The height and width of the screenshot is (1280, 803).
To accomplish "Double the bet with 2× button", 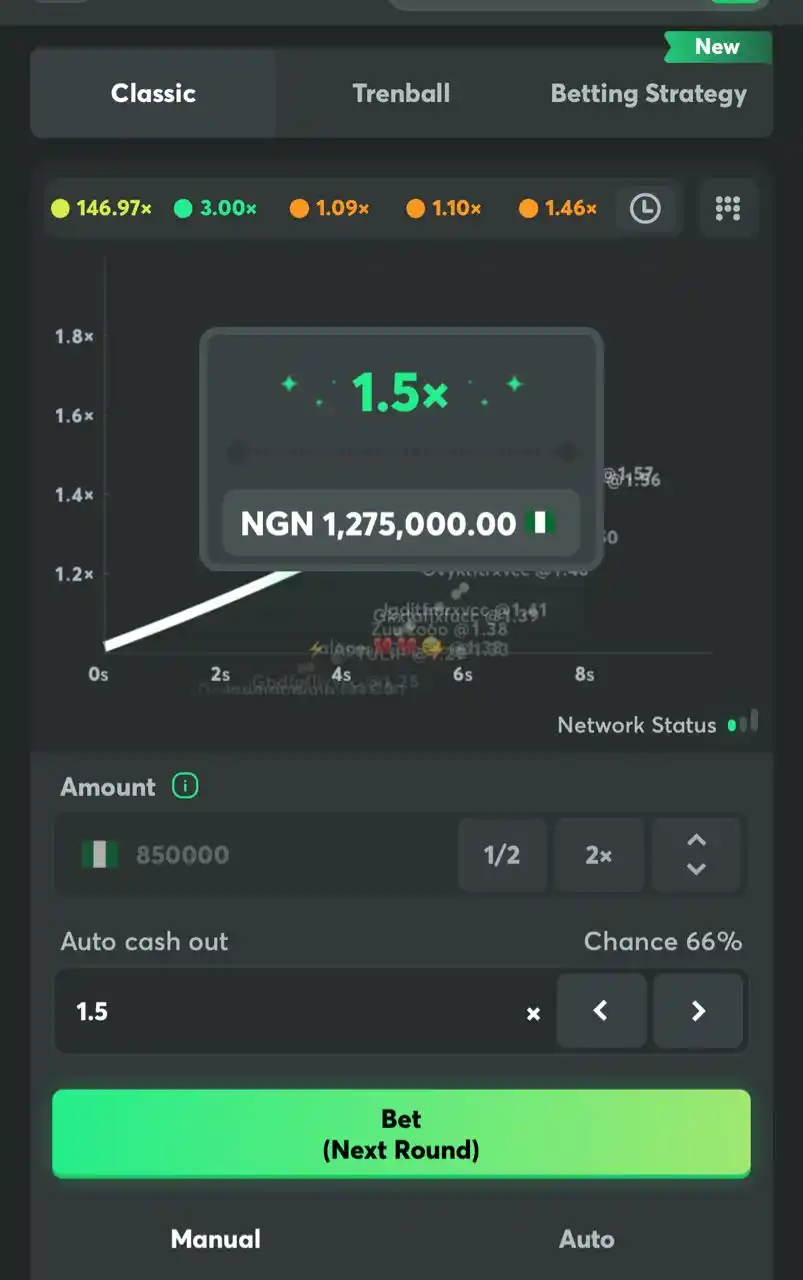I will [x=599, y=855].
